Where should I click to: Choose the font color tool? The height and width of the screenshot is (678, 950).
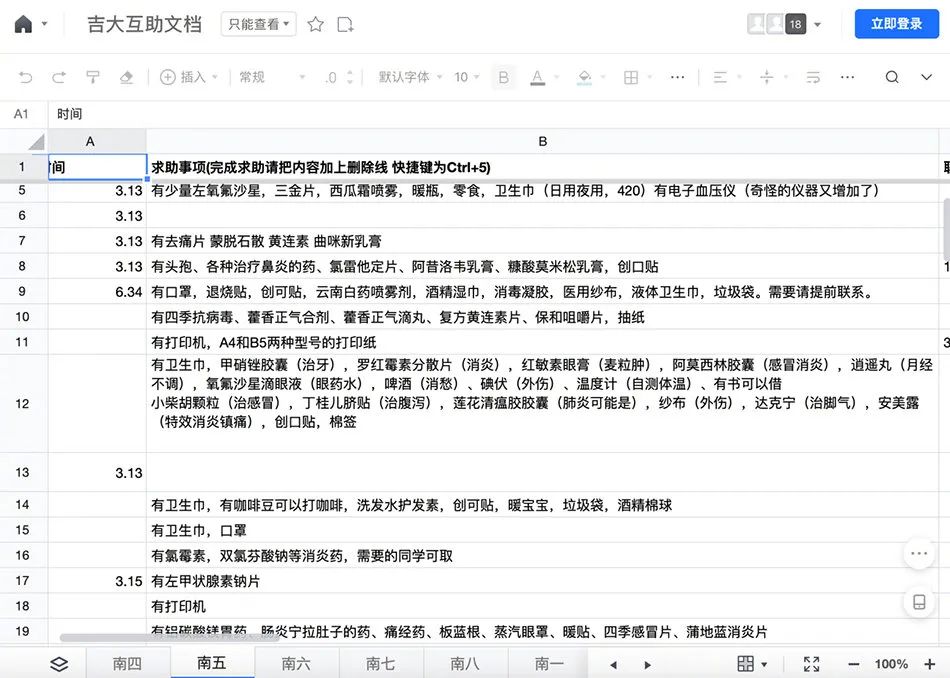point(537,77)
